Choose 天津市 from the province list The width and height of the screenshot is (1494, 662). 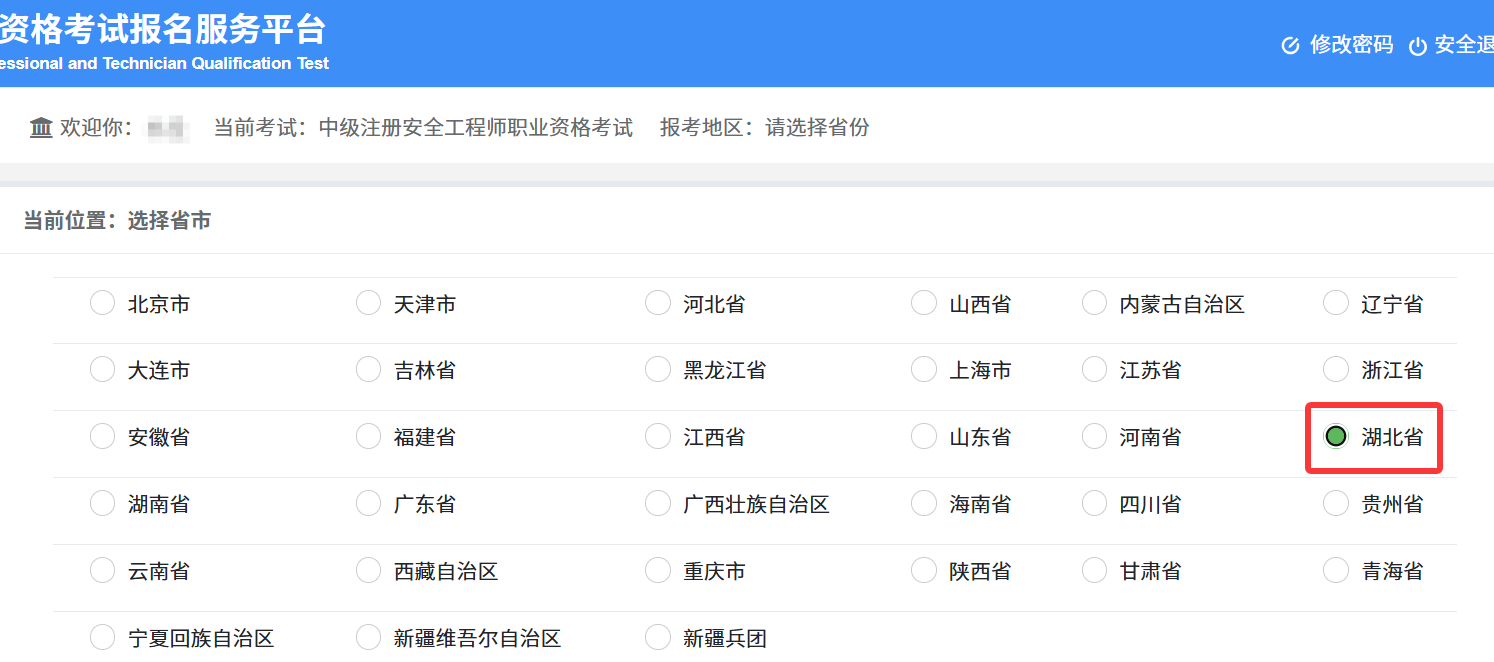(x=368, y=302)
